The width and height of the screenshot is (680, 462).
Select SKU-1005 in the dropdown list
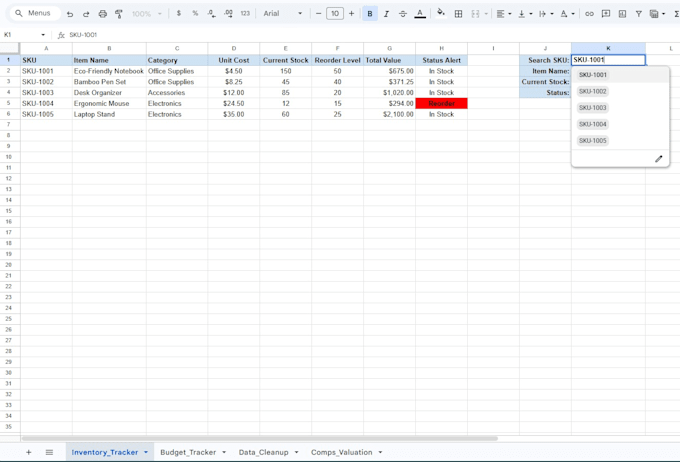coord(593,141)
